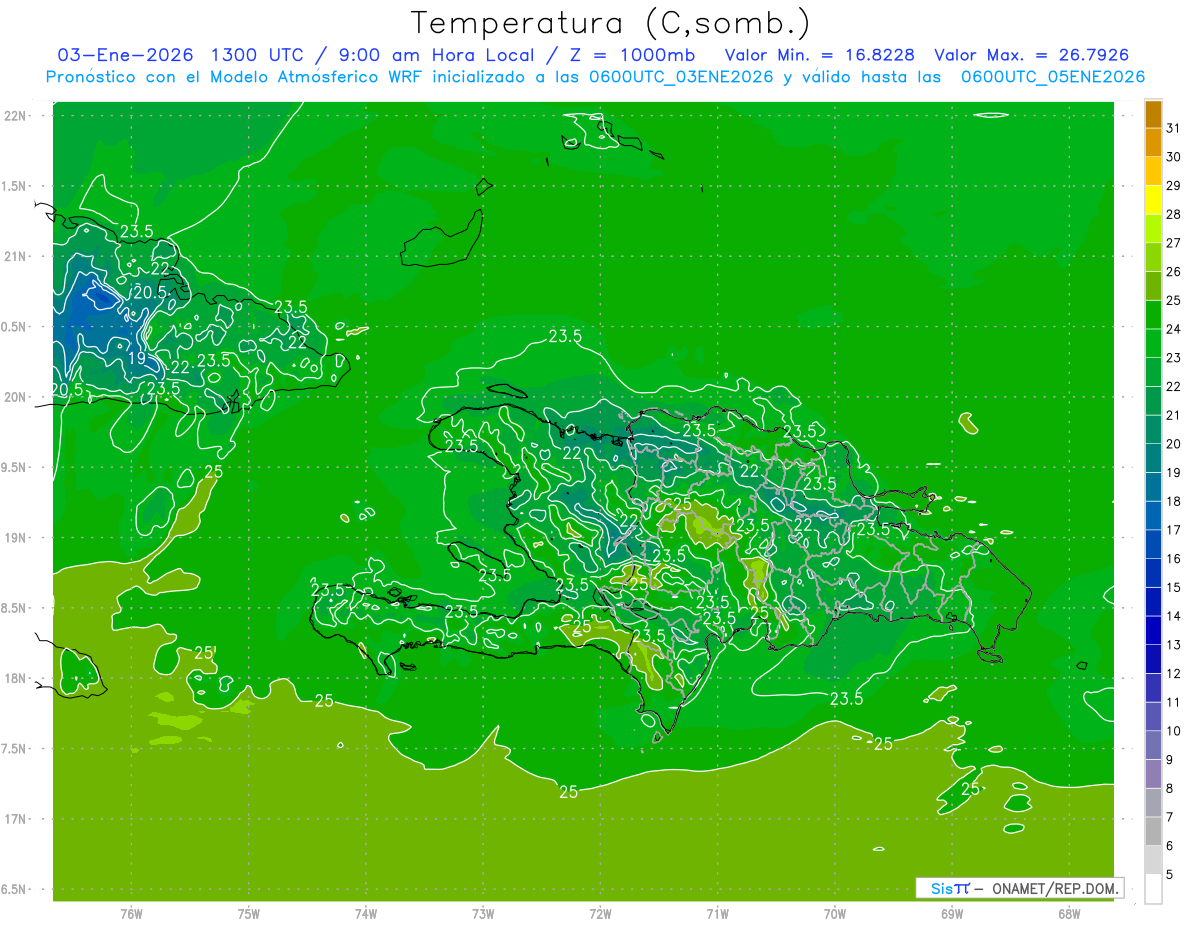Select the "Valor Min. = 16.8228" readout

(820, 55)
